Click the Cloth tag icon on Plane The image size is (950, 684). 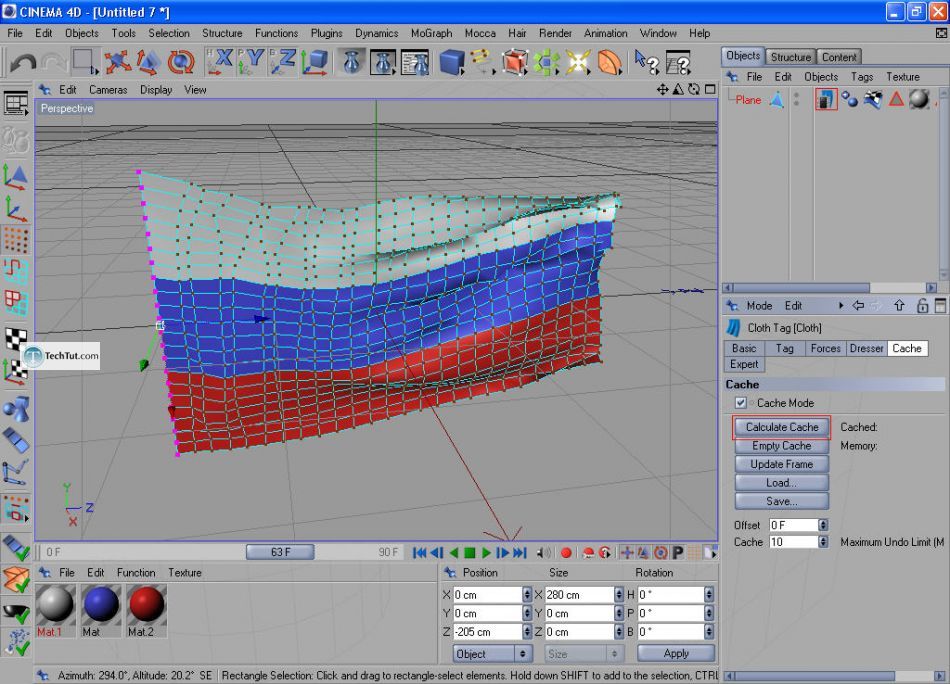pyautogui.click(x=826, y=99)
